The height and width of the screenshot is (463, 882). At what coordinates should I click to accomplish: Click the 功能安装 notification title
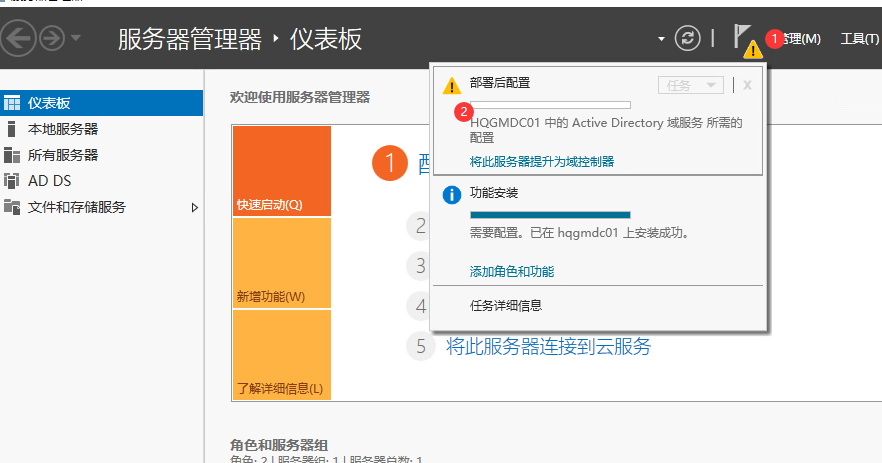click(494, 193)
